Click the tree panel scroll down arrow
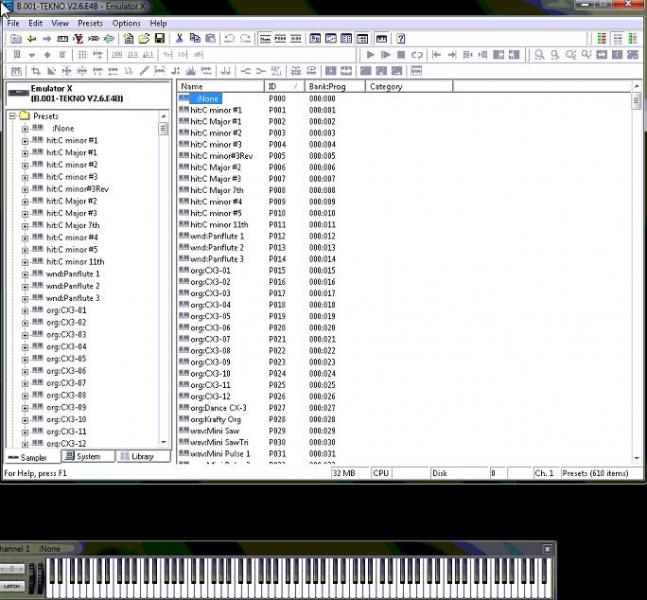This screenshot has height=600, width=647. pyautogui.click(x=163, y=442)
